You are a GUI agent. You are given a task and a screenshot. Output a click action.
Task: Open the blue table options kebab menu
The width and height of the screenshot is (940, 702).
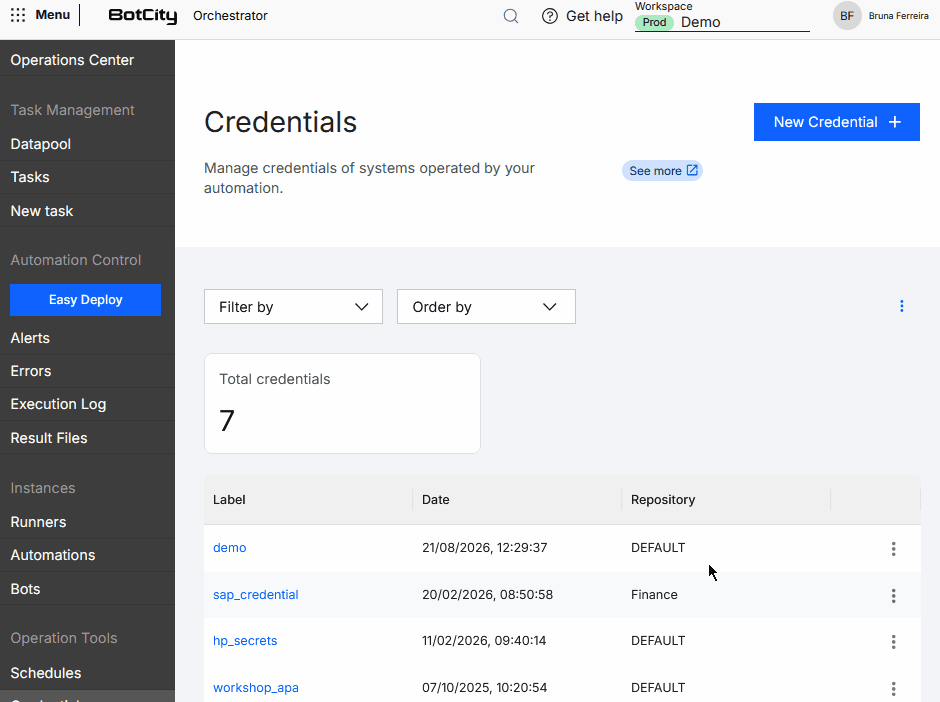(902, 306)
